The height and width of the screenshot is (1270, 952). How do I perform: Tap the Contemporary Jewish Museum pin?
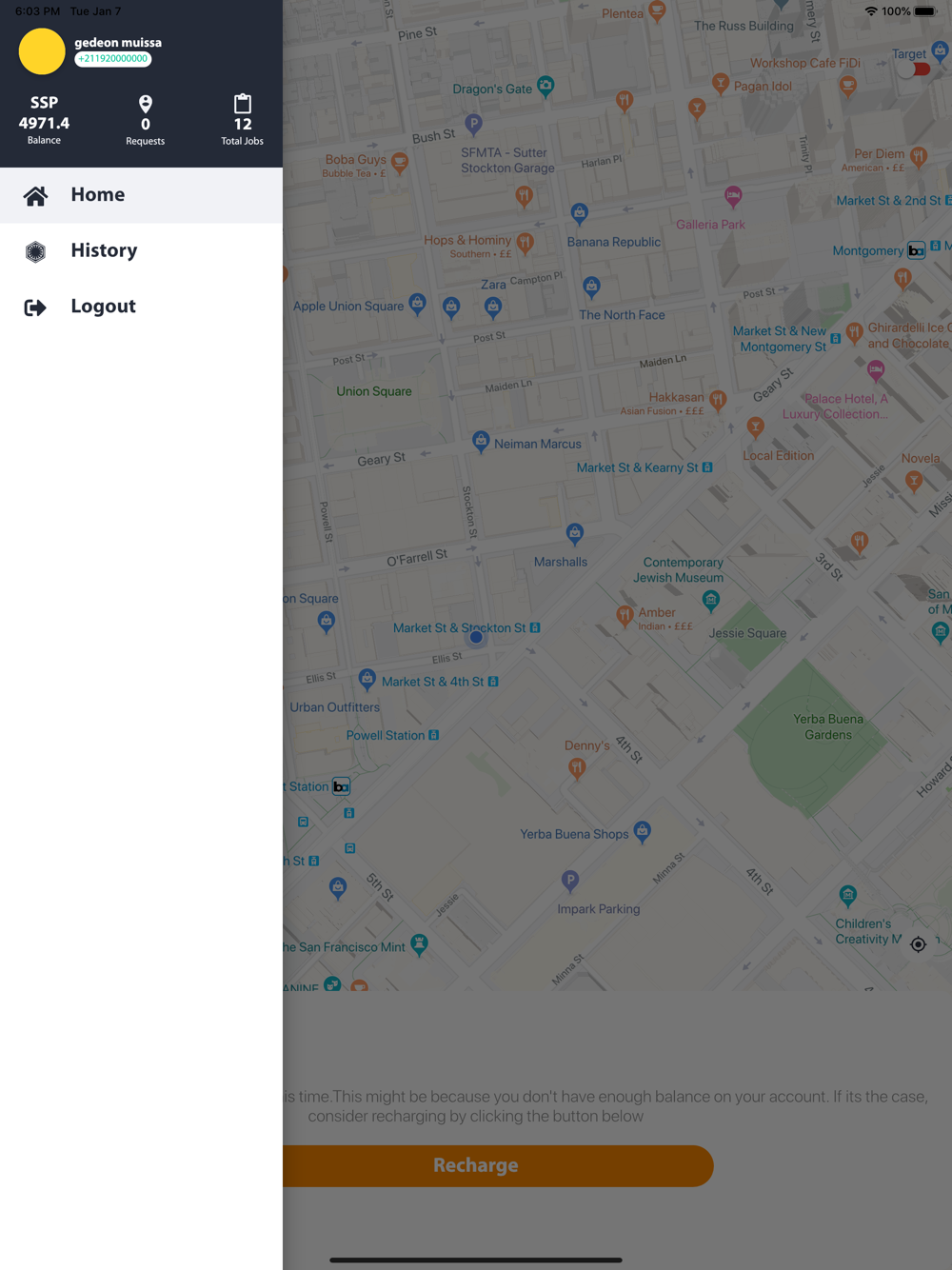[711, 599]
